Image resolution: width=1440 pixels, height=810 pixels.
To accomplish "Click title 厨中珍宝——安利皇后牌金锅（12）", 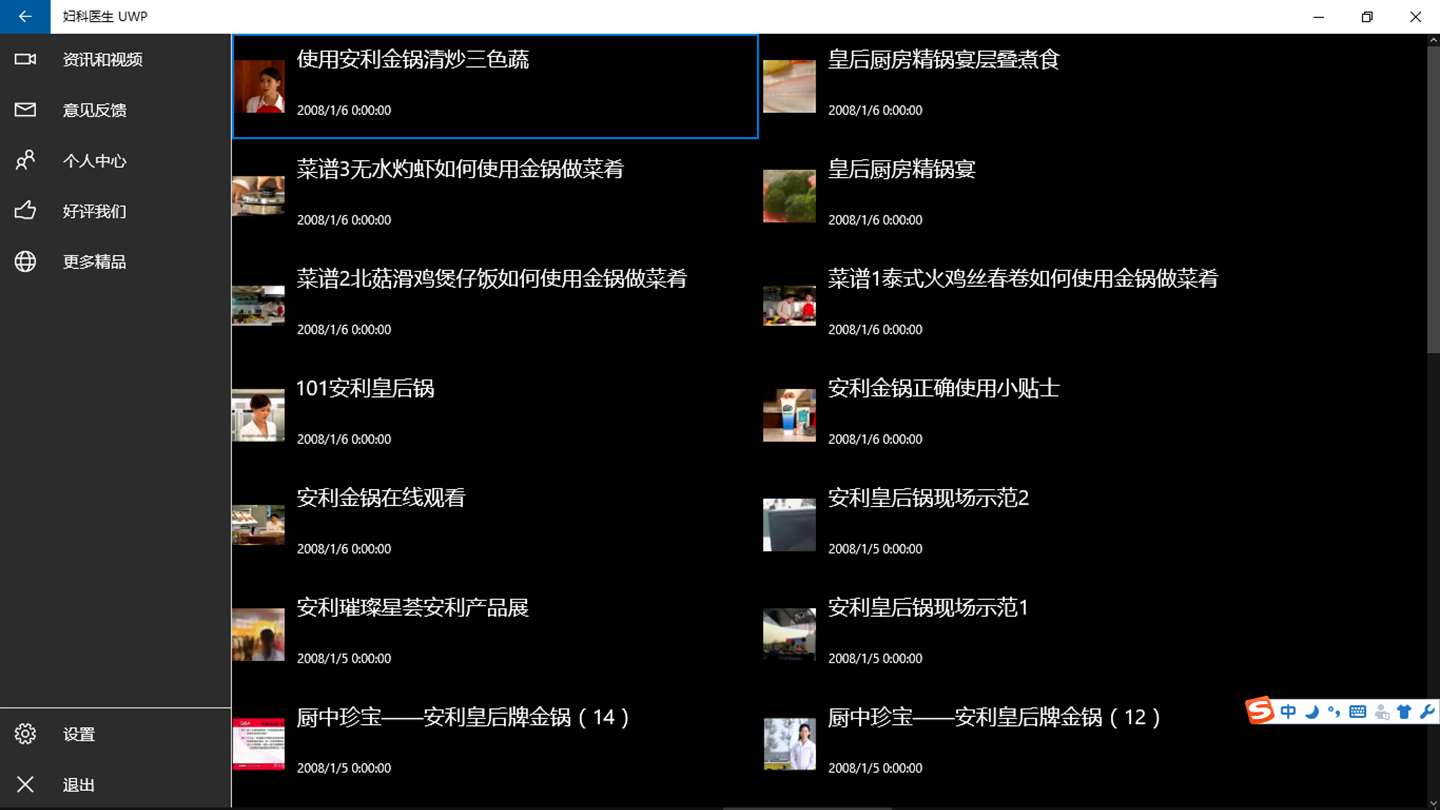I will [995, 717].
